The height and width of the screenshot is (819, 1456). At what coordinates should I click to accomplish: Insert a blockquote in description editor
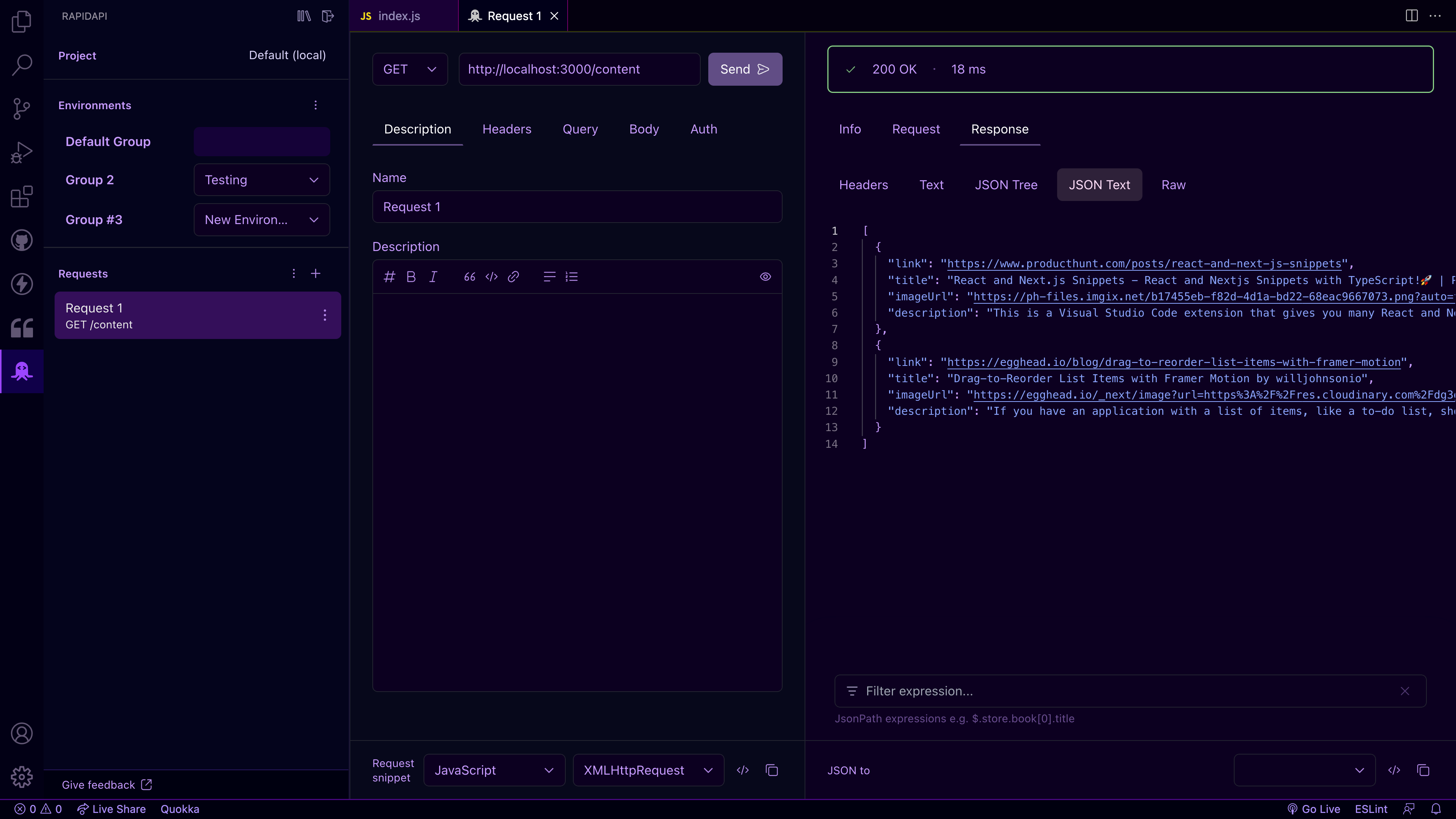[x=469, y=277]
